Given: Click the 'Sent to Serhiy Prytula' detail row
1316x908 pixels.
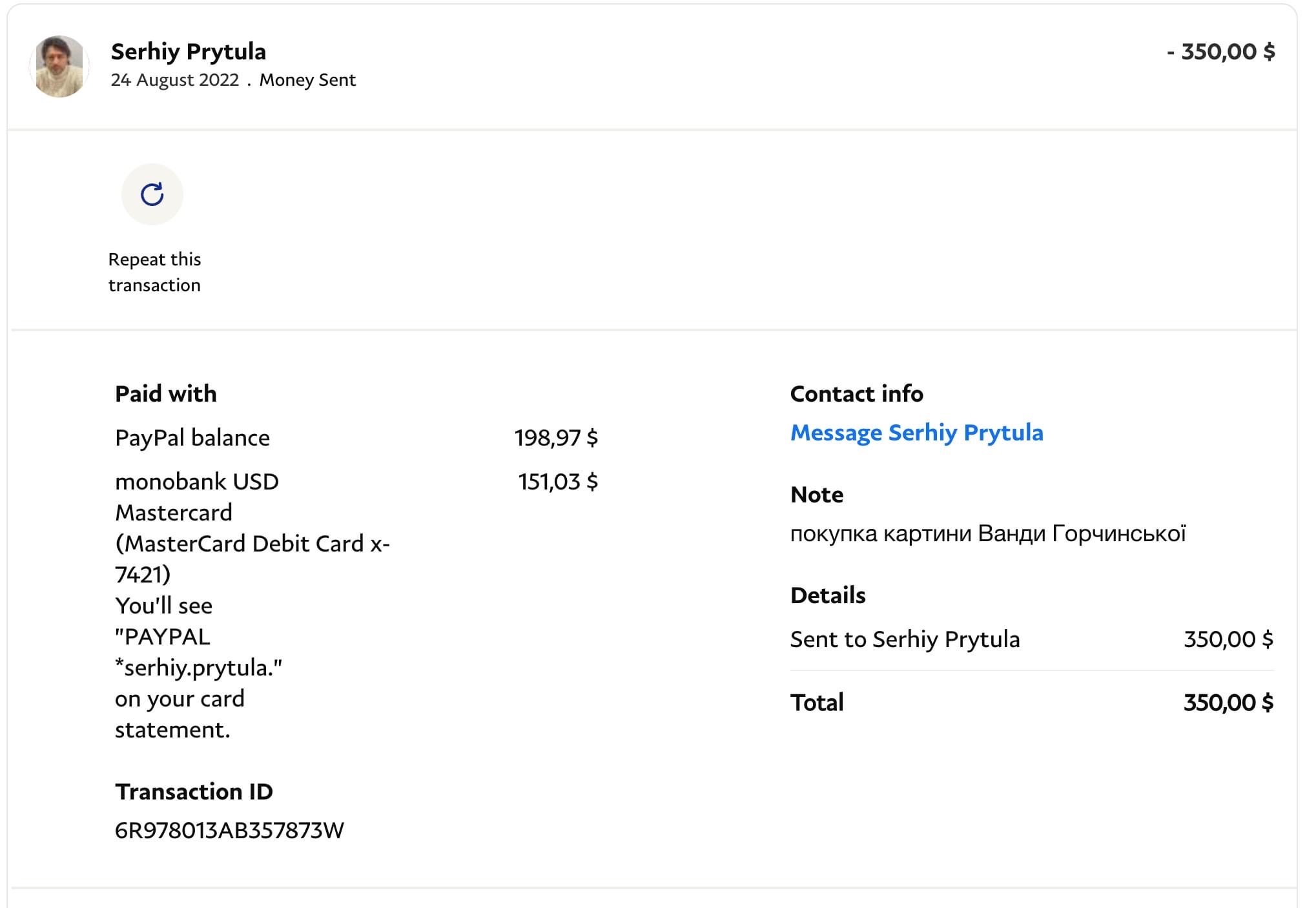Looking at the screenshot, I should (x=905, y=639).
